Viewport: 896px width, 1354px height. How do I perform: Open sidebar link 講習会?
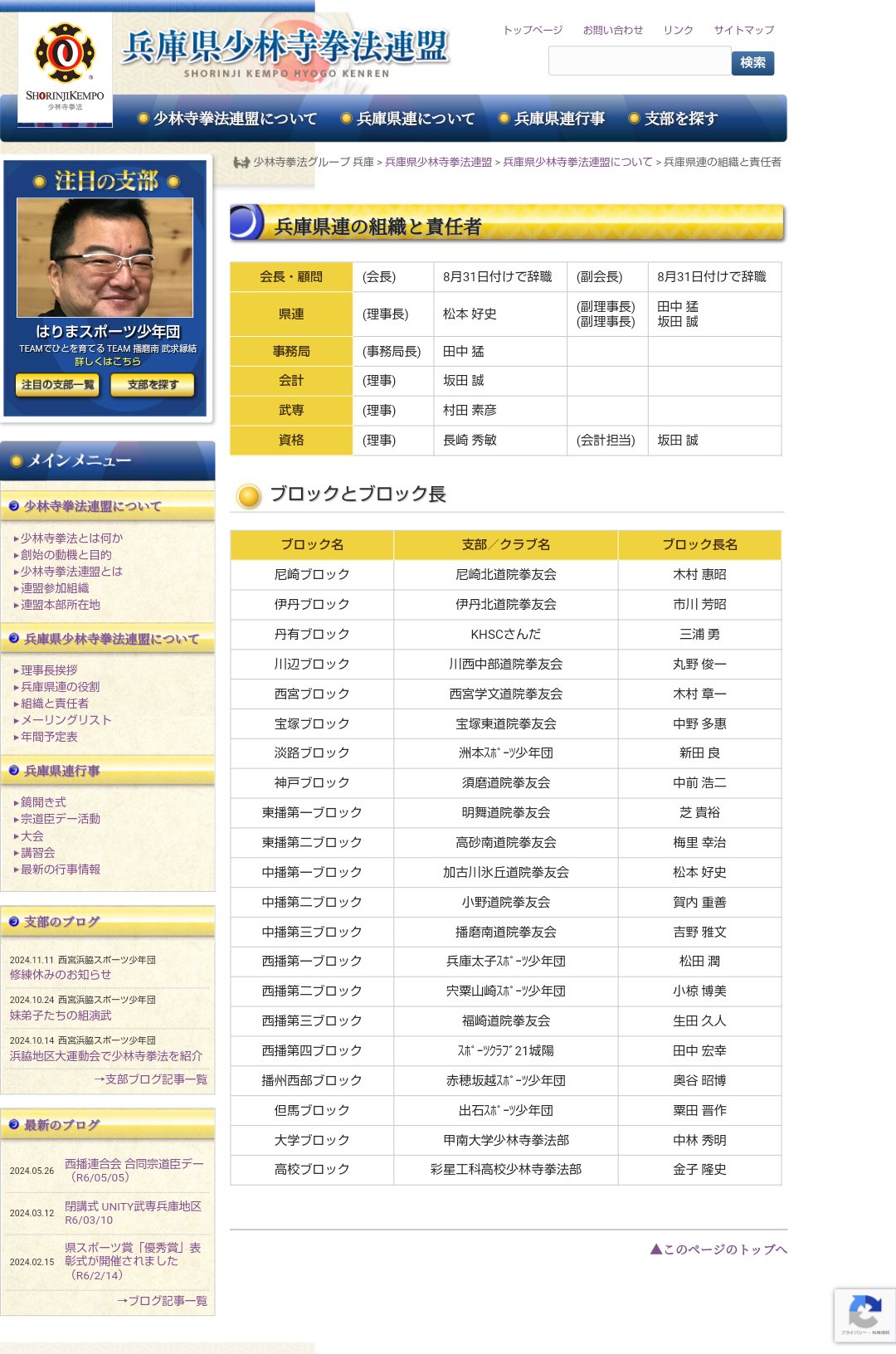tap(37, 853)
